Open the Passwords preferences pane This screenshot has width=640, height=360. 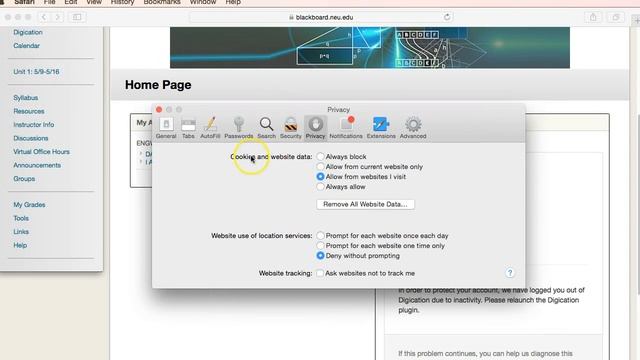point(239,128)
